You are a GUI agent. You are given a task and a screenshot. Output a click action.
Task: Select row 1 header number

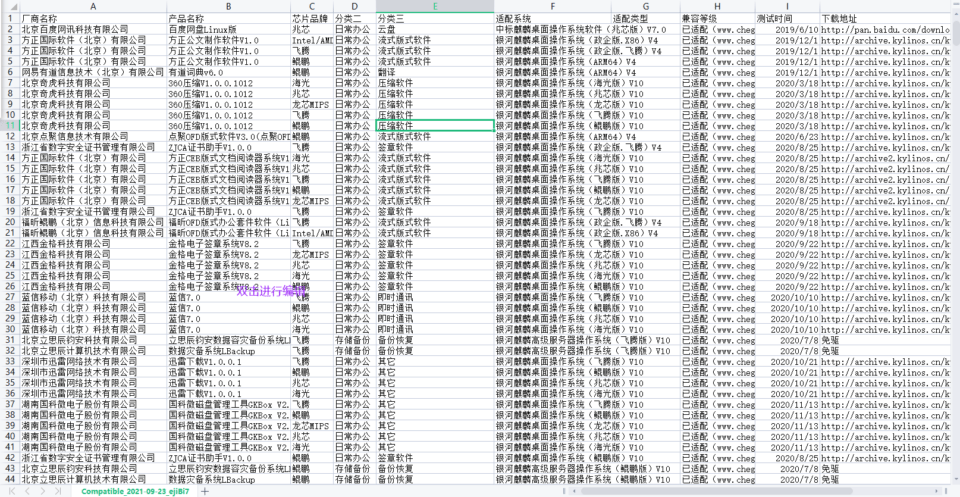[10, 19]
